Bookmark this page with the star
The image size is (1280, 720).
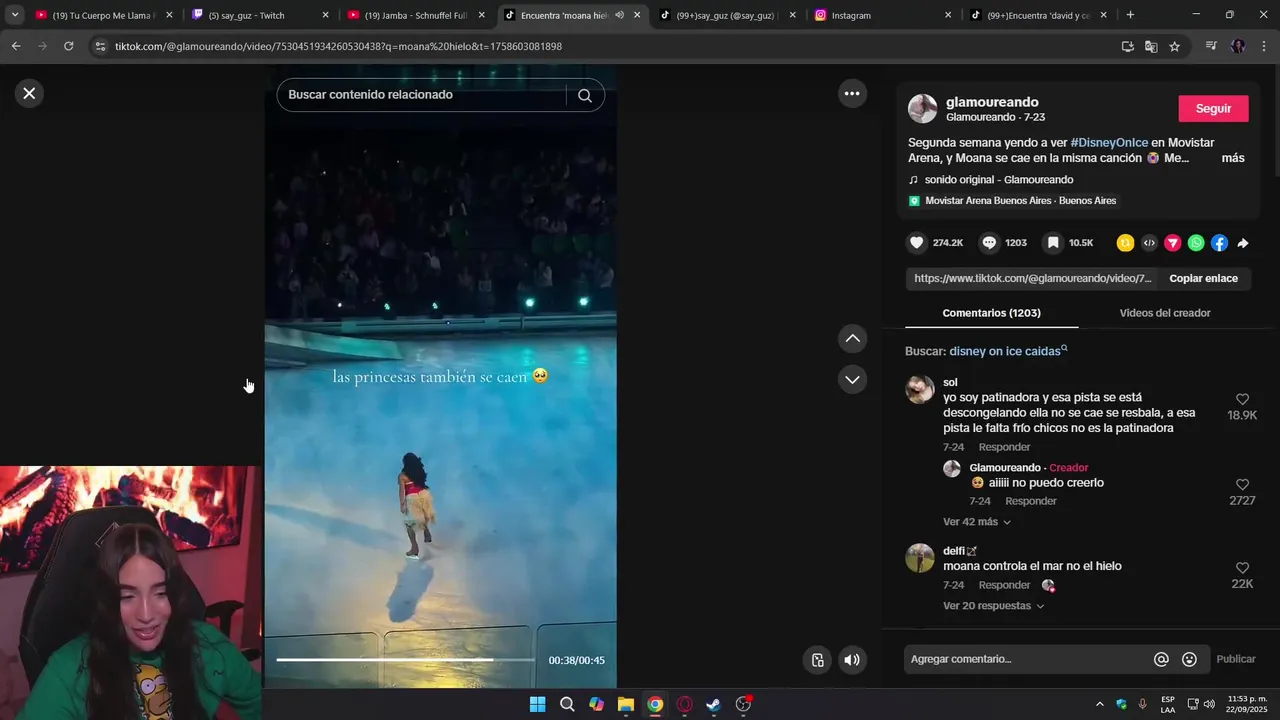(1175, 46)
